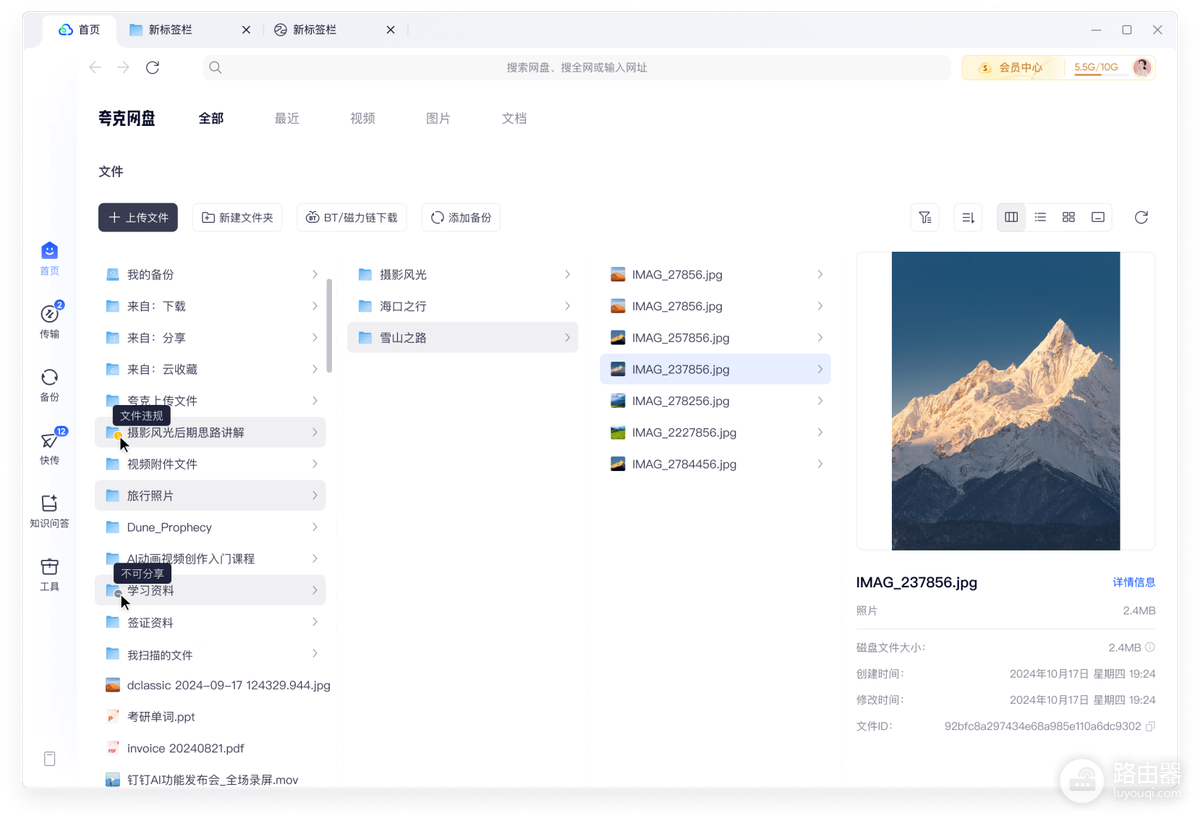The image size is (1200, 821).
Task: Expand the 海口之行 folder chevron
Action: click(567, 306)
